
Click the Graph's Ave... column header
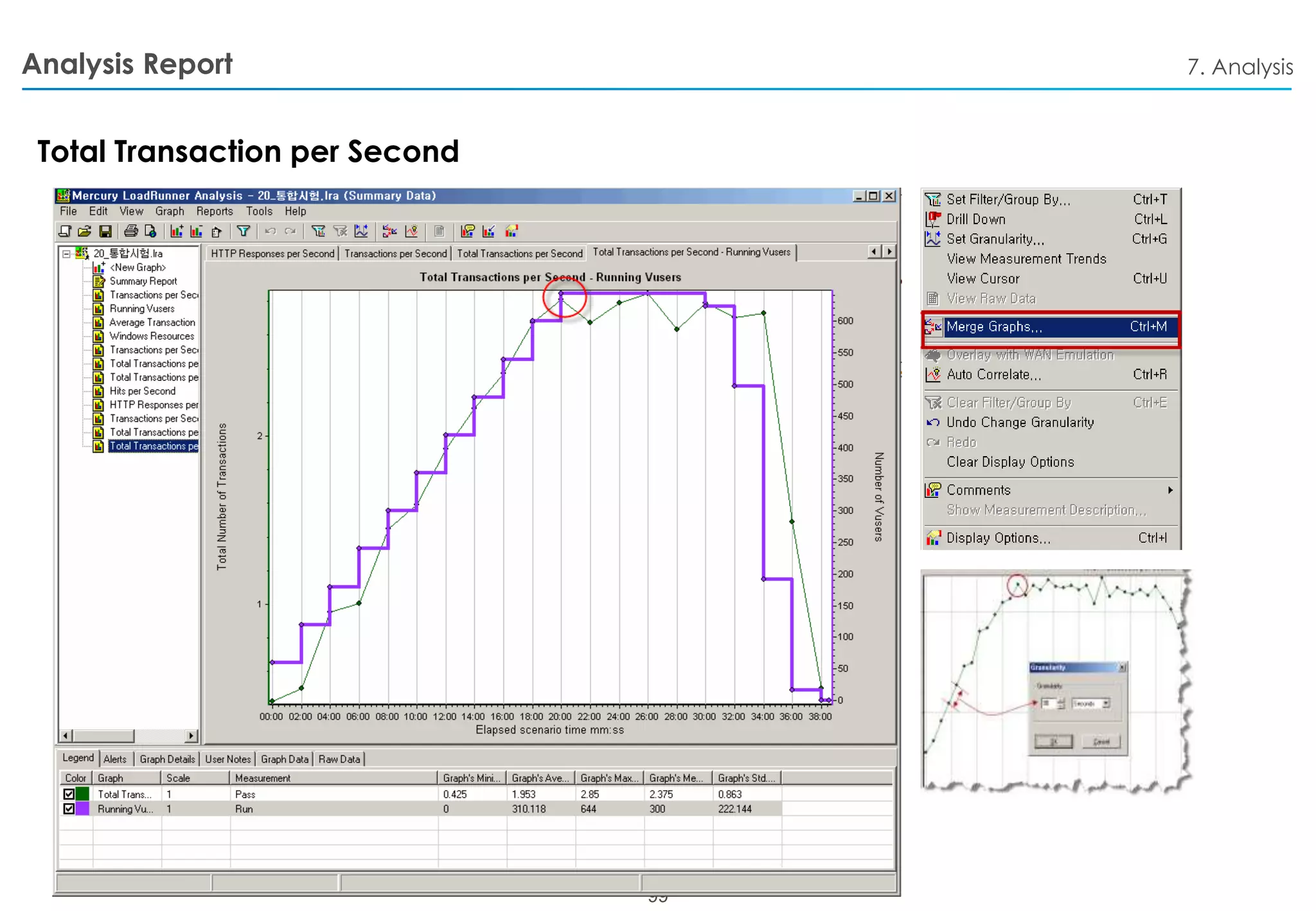pos(540,778)
